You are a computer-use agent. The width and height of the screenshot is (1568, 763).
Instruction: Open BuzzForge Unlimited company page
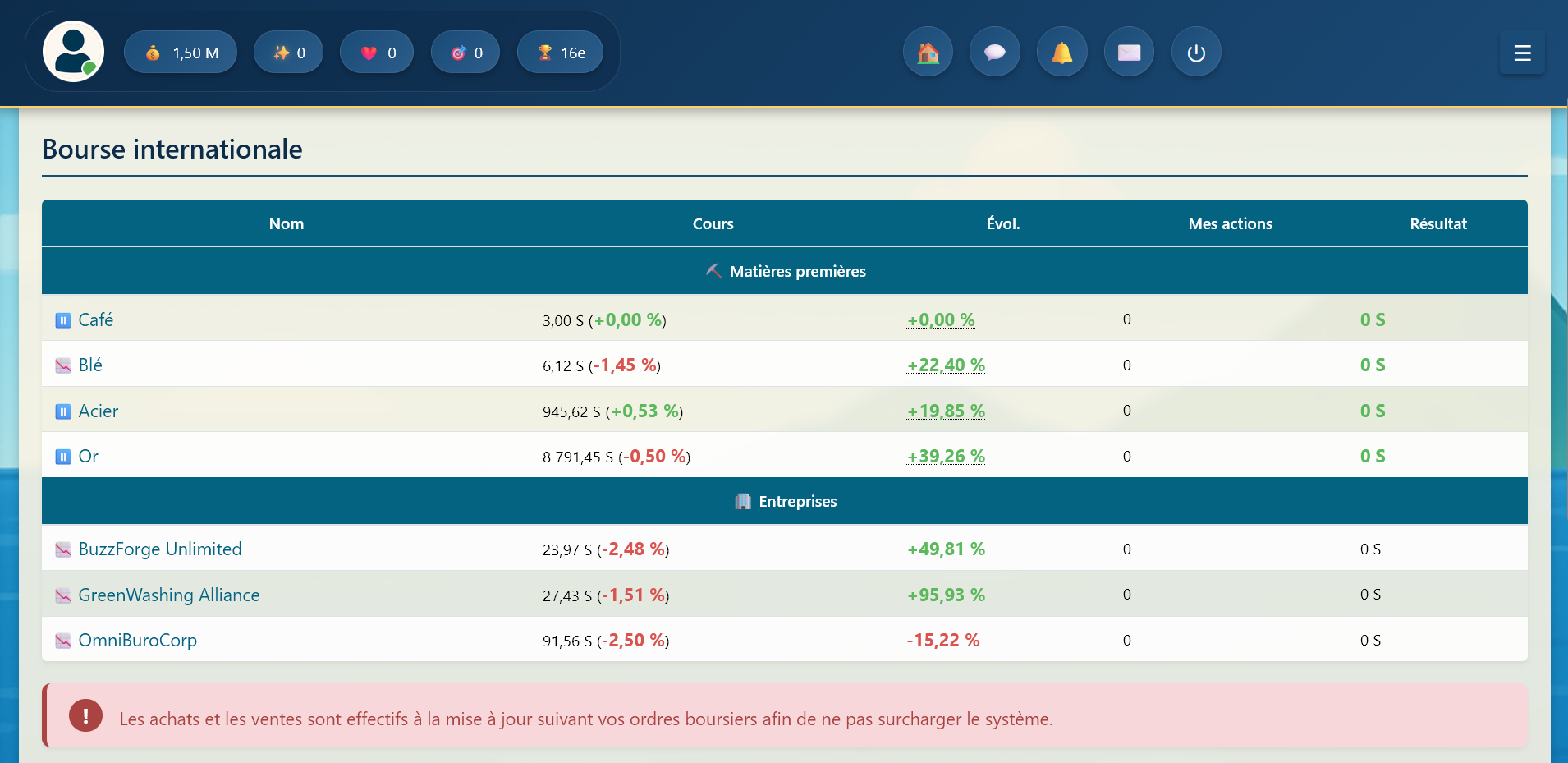pyautogui.click(x=160, y=549)
